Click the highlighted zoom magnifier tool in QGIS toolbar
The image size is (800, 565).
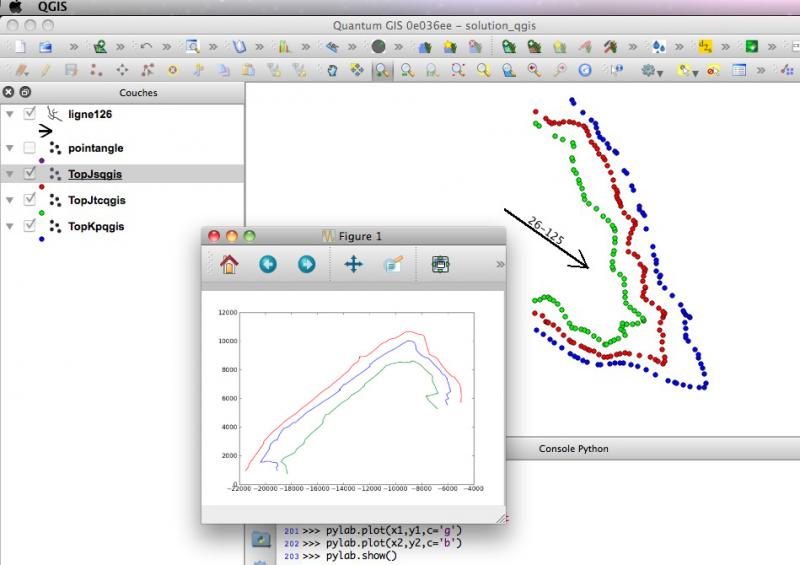coord(383,70)
